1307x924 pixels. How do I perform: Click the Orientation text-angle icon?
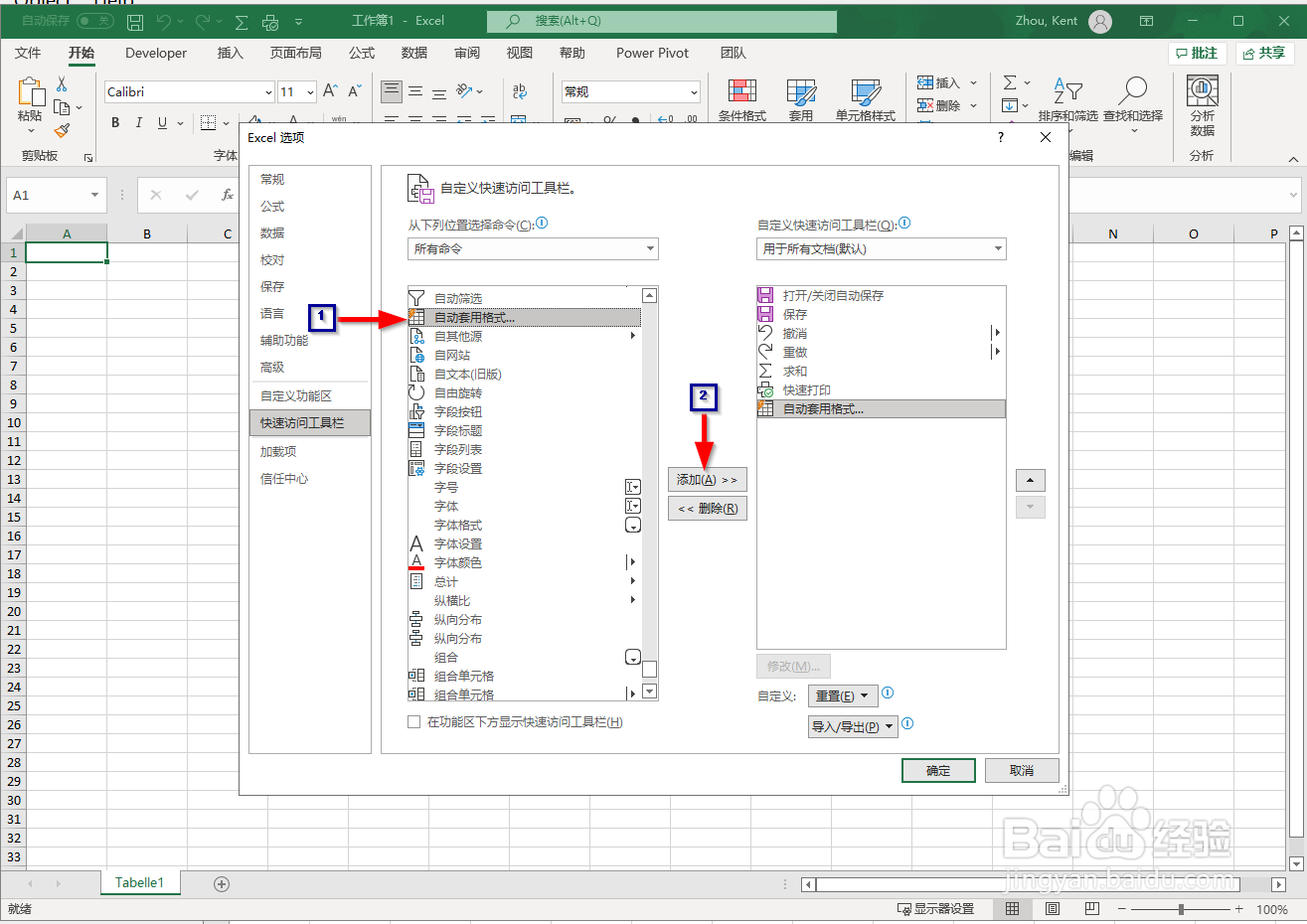click(x=464, y=91)
